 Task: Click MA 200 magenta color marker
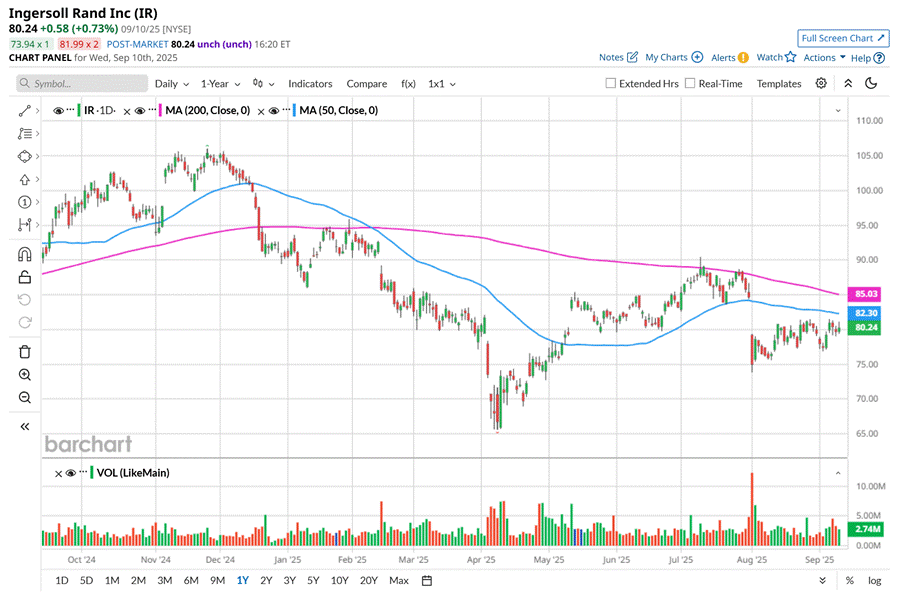pyautogui.click(x=160, y=110)
